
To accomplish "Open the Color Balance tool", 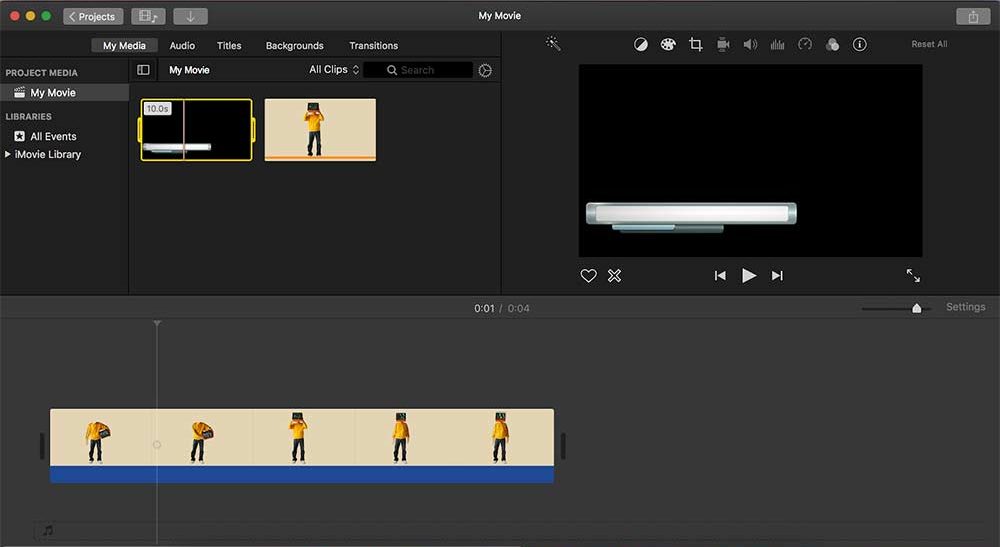I will click(x=641, y=44).
